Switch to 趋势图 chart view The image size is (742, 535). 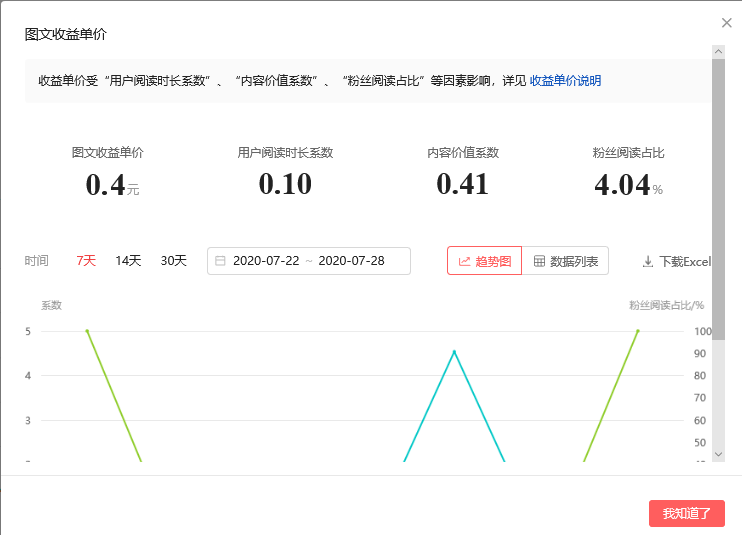point(485,261)
